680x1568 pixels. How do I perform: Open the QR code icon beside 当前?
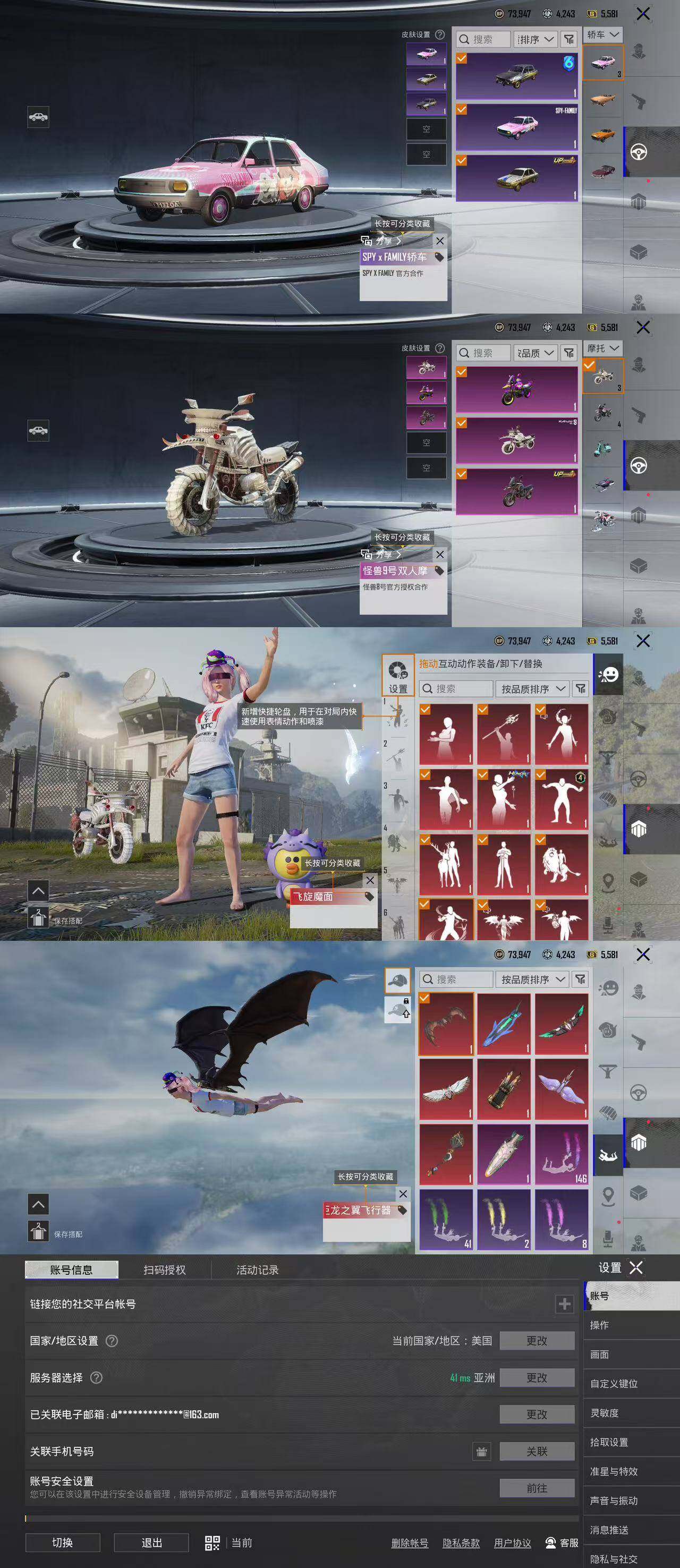(212, 1543)
